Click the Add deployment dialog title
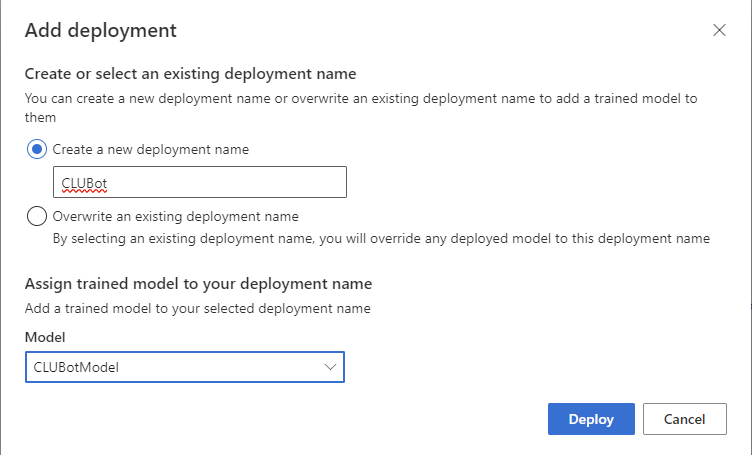The width and height of the screenshot is (752, 455). click(x=101, y=30)
